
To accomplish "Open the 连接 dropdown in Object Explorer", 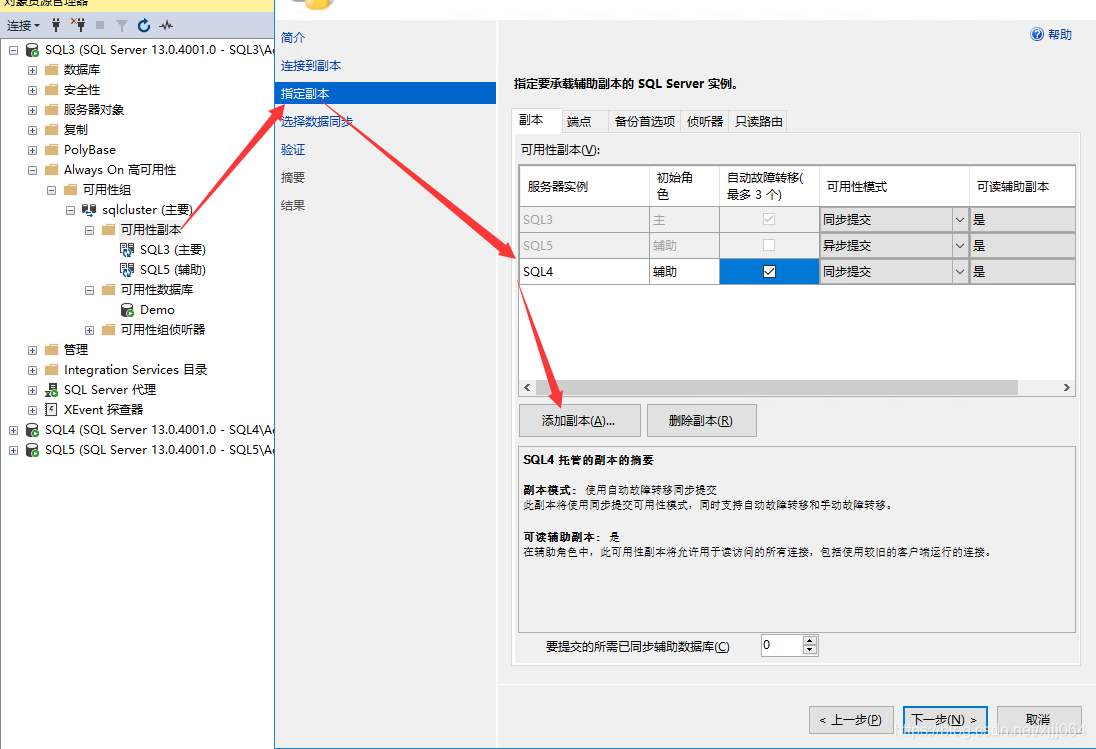I will tap(23, 26).
